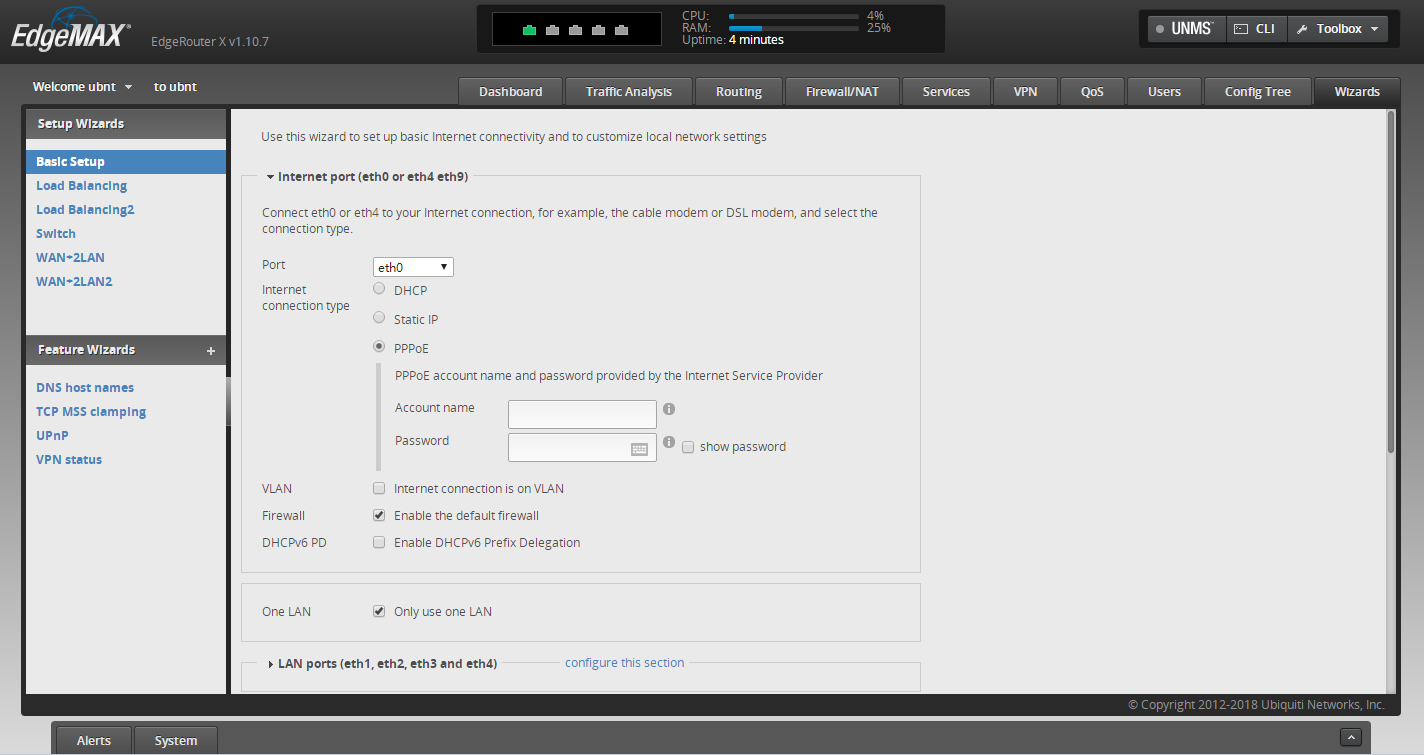The height and width of the screenshot is (755, 1424).
Task: Switch to the Dashboard tab
Action: tap(510, 91)
